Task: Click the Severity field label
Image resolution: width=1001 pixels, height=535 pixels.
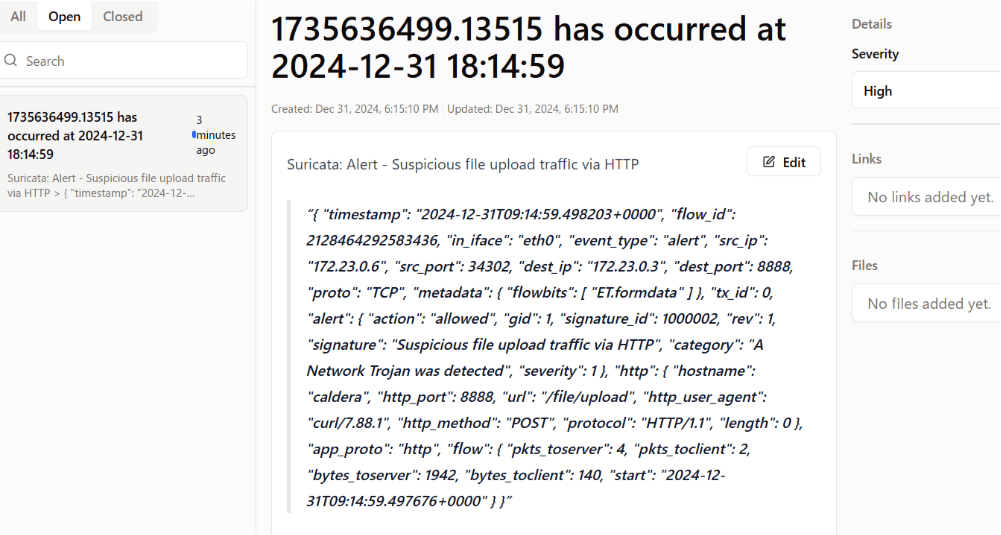Action: coord(875,54)
